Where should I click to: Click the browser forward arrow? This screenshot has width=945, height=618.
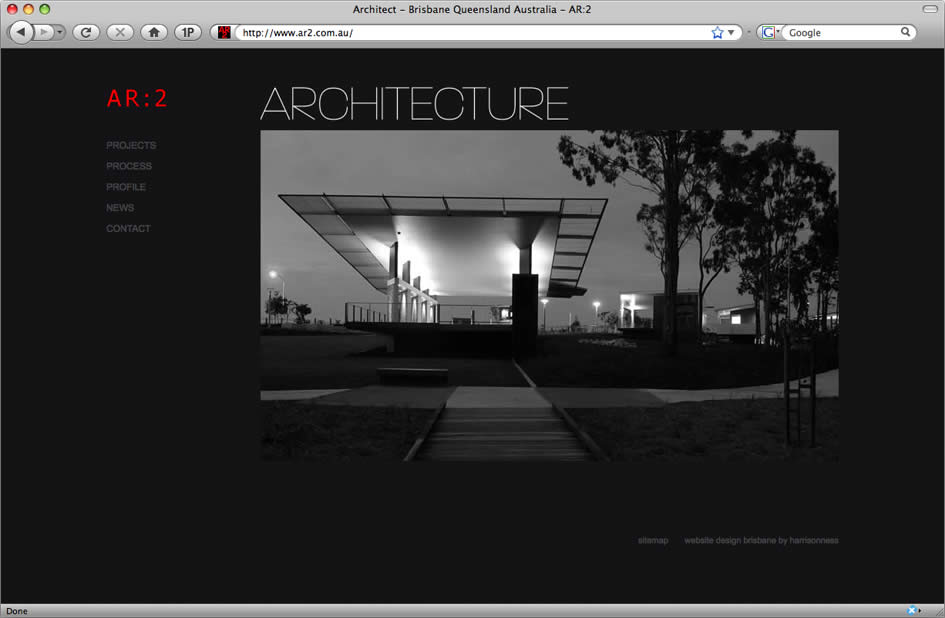tap(43, 32)
